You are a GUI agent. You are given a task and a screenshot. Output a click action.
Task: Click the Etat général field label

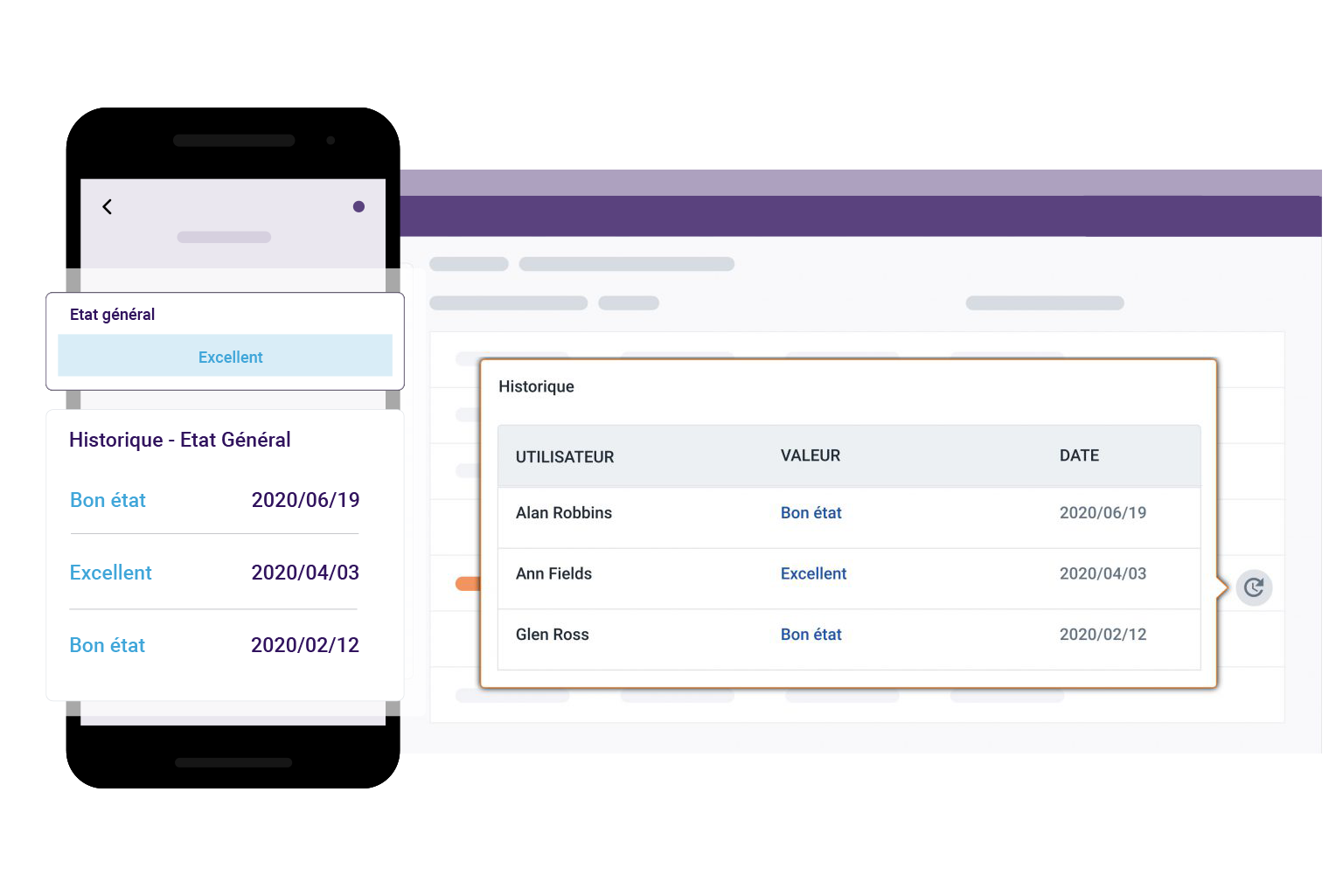[x=112, y=315]
